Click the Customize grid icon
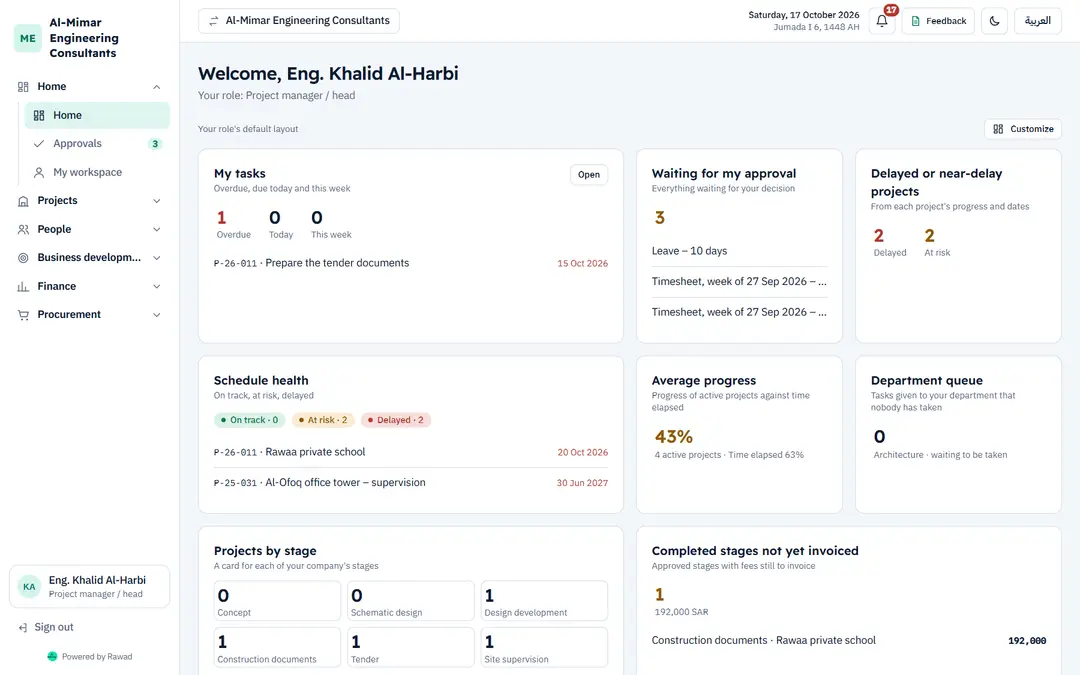This screenshot has height=675, width=1080. [998, 129]
